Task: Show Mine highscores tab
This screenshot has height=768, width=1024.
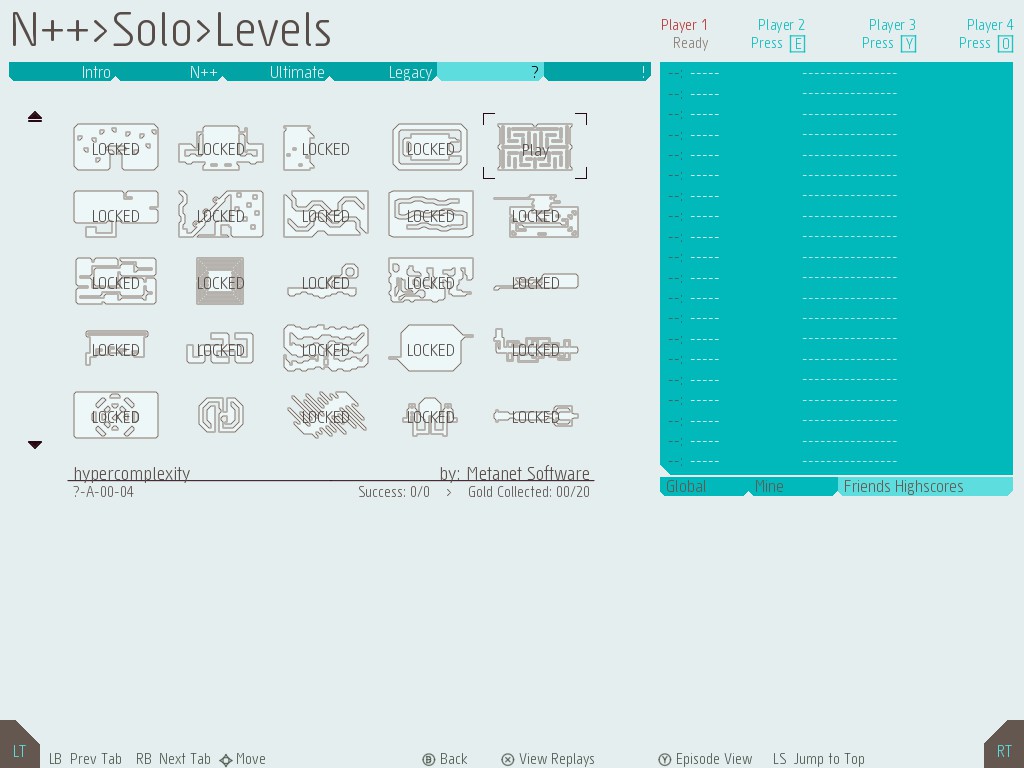Action: [792, 487]
